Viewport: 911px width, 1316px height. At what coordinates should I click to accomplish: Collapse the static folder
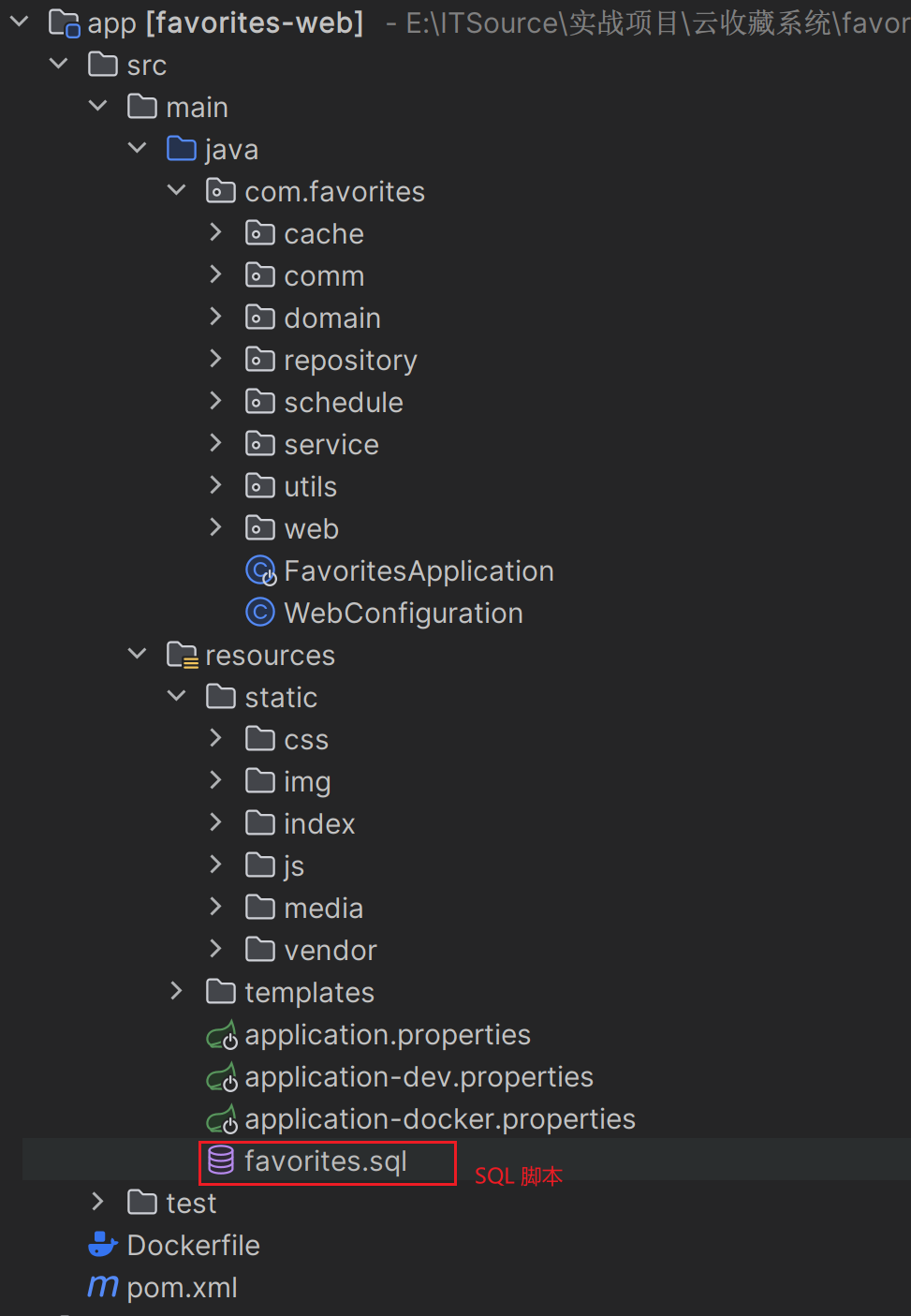coord(176,696)
